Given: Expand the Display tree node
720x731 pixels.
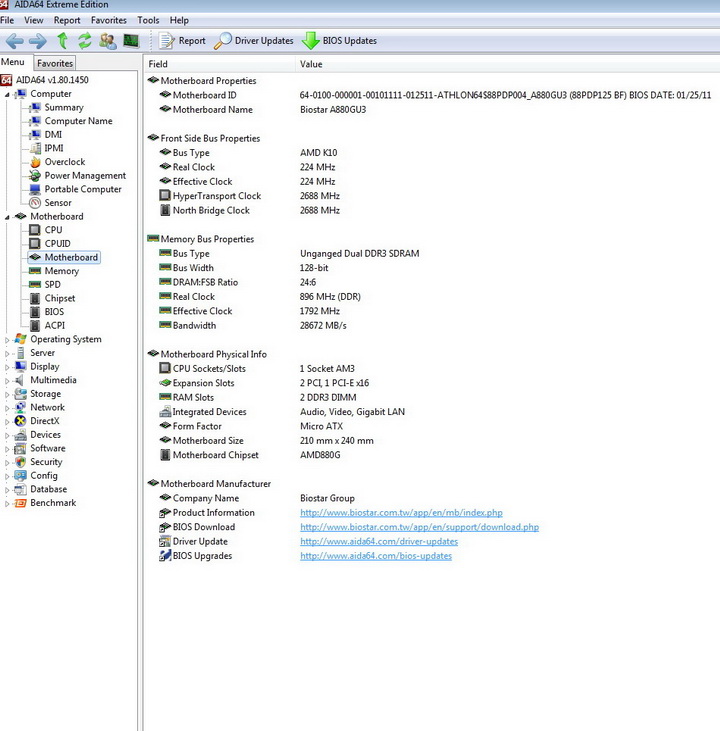Looking at the screenshot, I should [x=7, y=367].
